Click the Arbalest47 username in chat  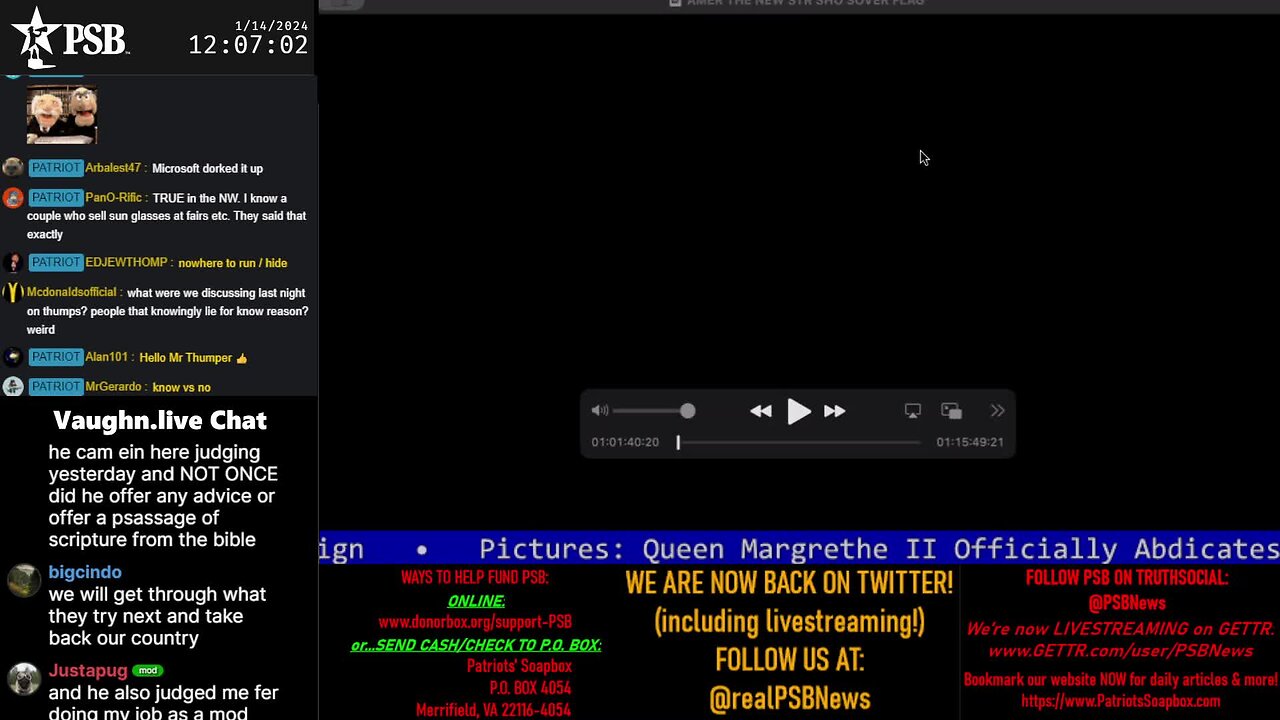pyautogui.click(x=113, y=168)
